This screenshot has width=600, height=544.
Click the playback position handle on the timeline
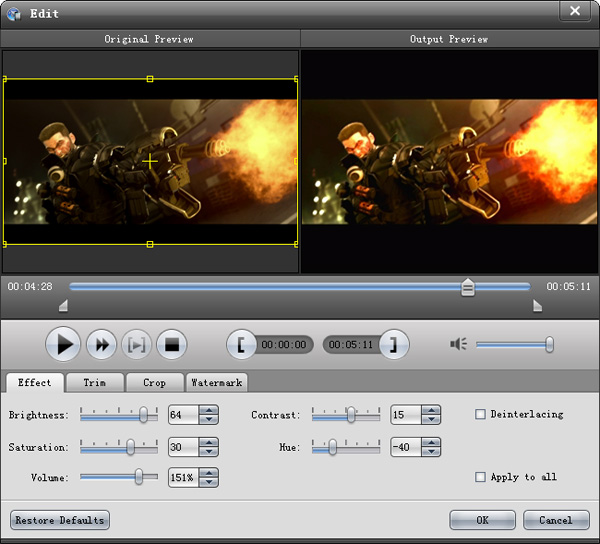(x=468, y=287)
